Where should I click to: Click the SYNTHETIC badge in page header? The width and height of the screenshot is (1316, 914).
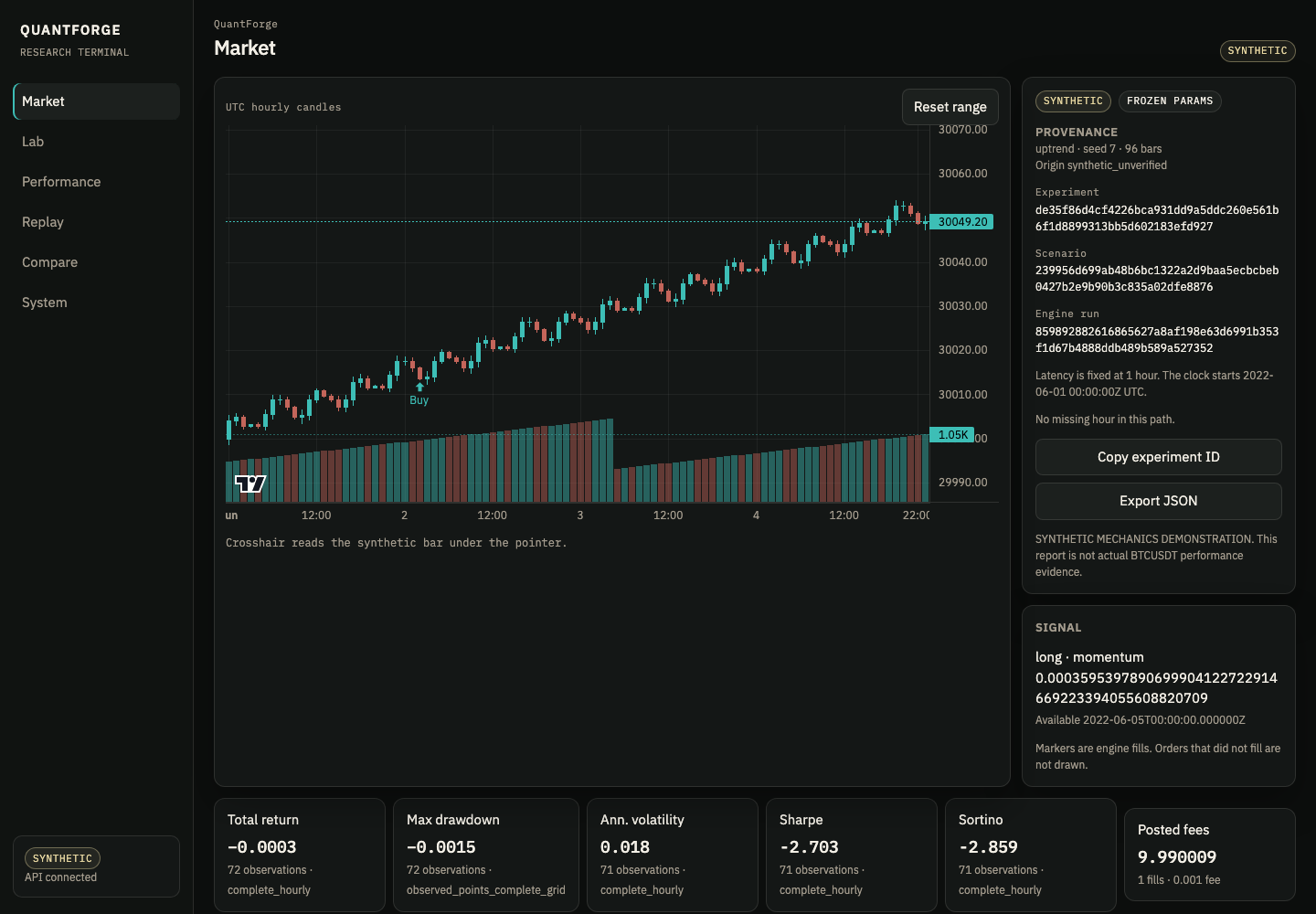coord(1258,51)
